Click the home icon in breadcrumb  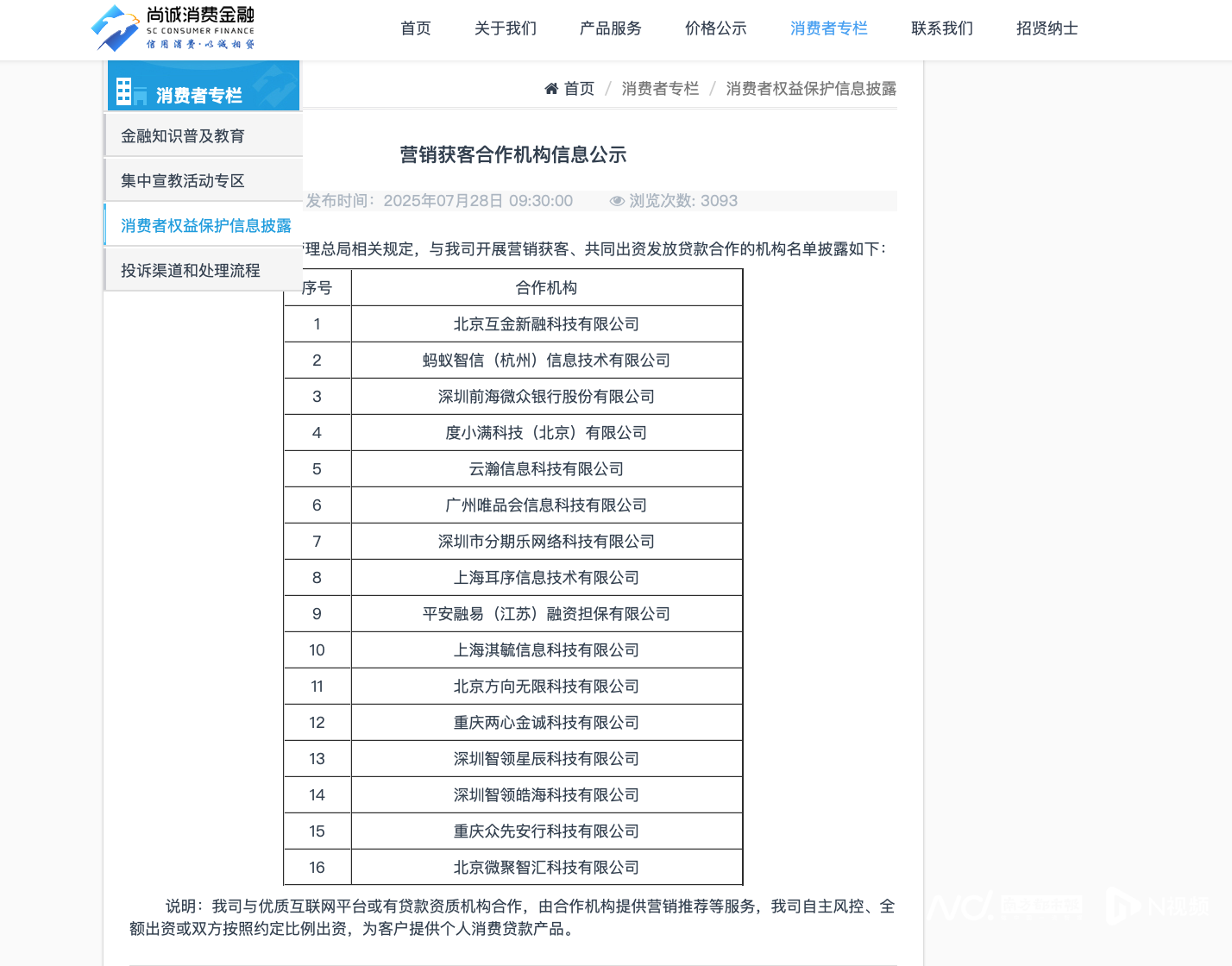click(x=551, y=88)
